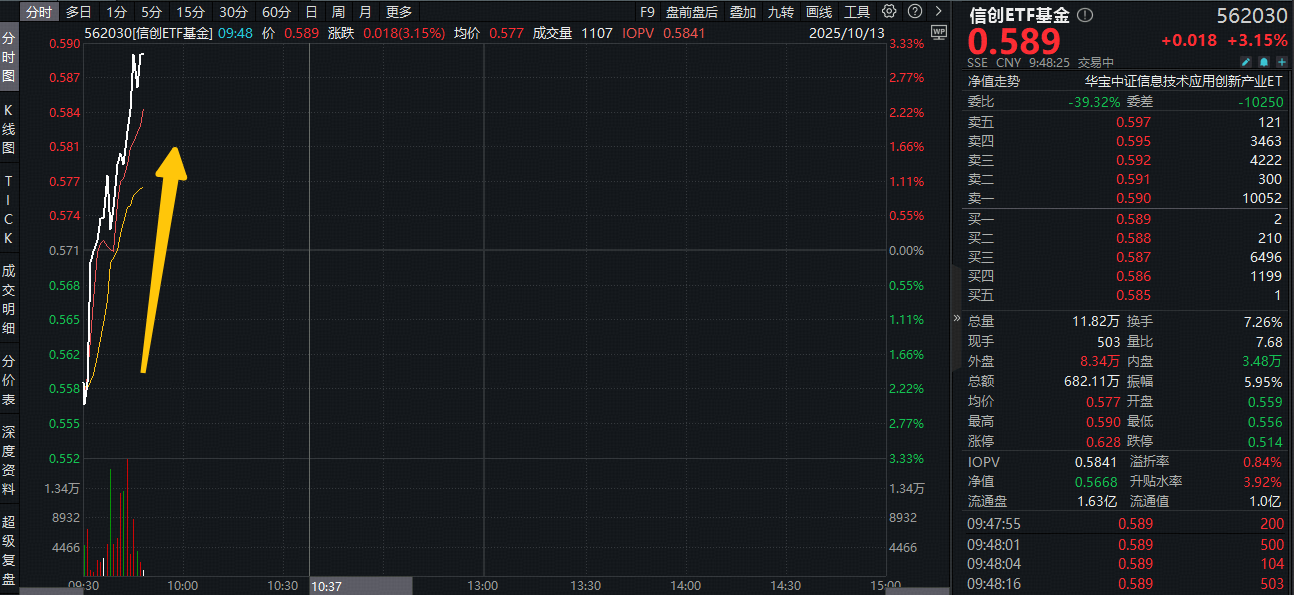Click 溢折率 value 0.84%
This screenshot has height=595, width=1294.
1262,462
